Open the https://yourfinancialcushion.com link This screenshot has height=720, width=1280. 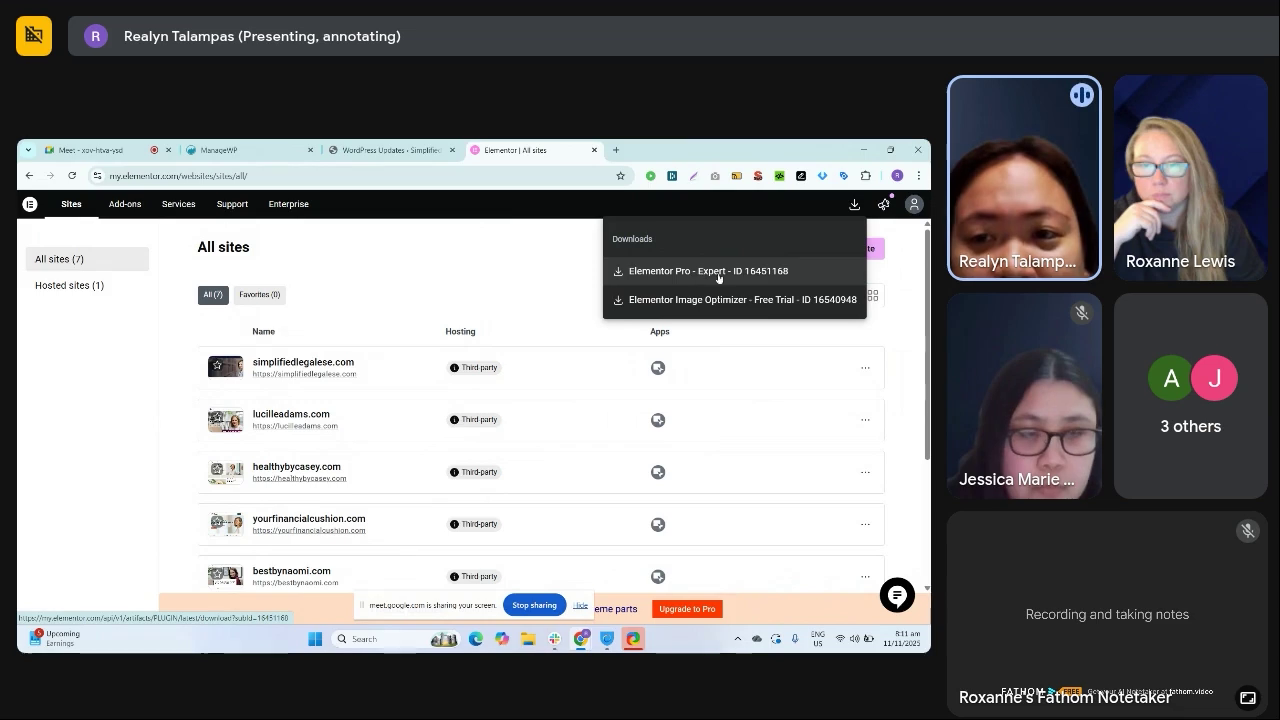click(309, 530)
